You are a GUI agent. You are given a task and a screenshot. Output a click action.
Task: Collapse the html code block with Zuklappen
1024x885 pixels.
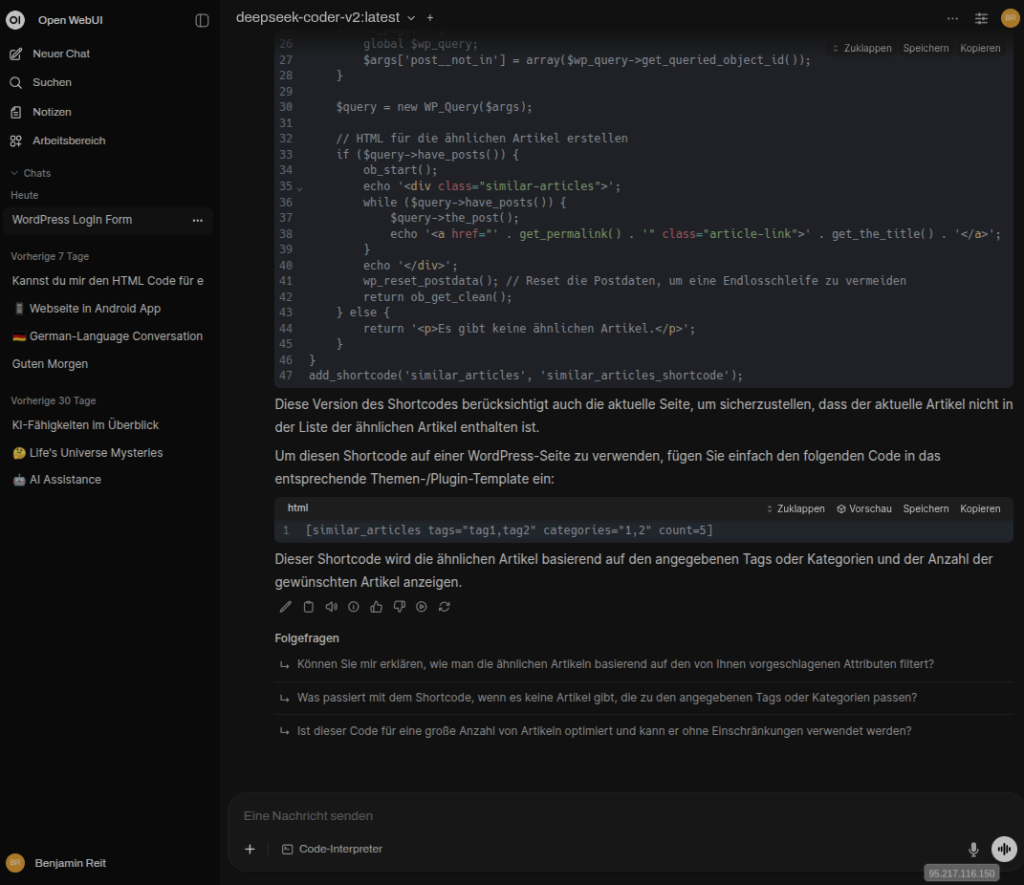pyautogui.click(x=795, y=508)
